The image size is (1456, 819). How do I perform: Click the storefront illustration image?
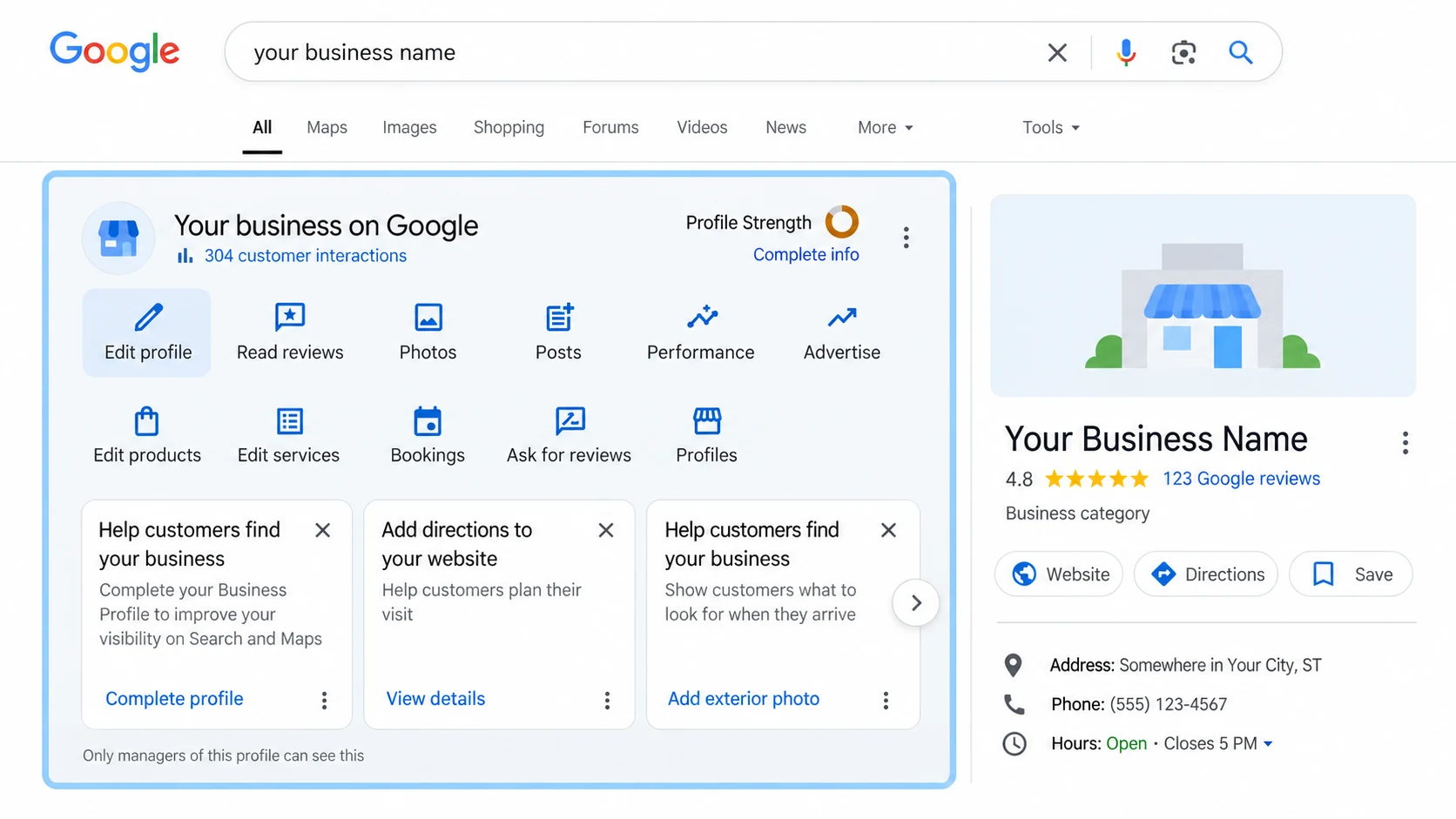click(x=1203, y=296)
